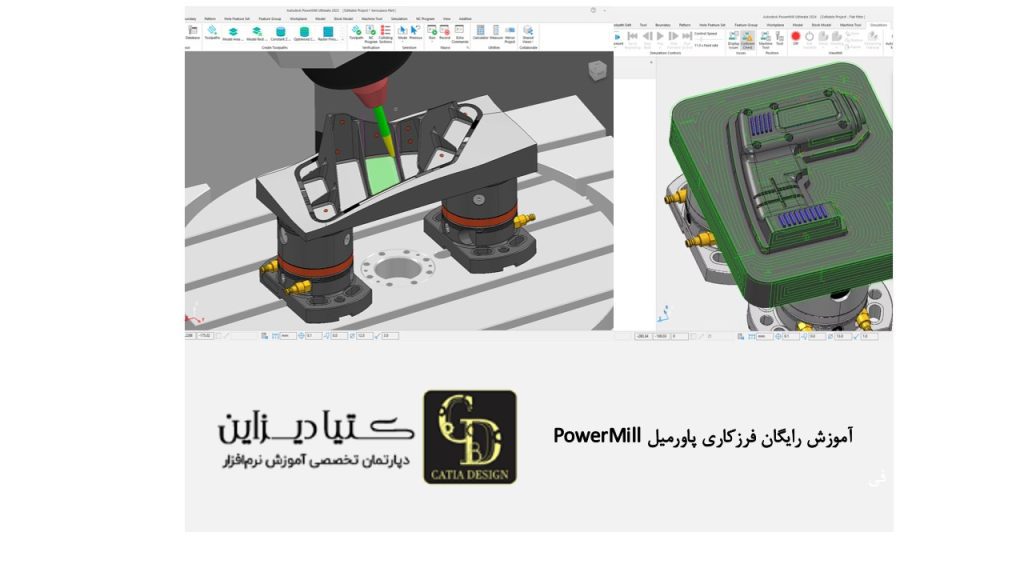Switch to the NC Program ribbon tab
Image resolution: width=1024 pixels, height=576 pixels.
[425, 18]
